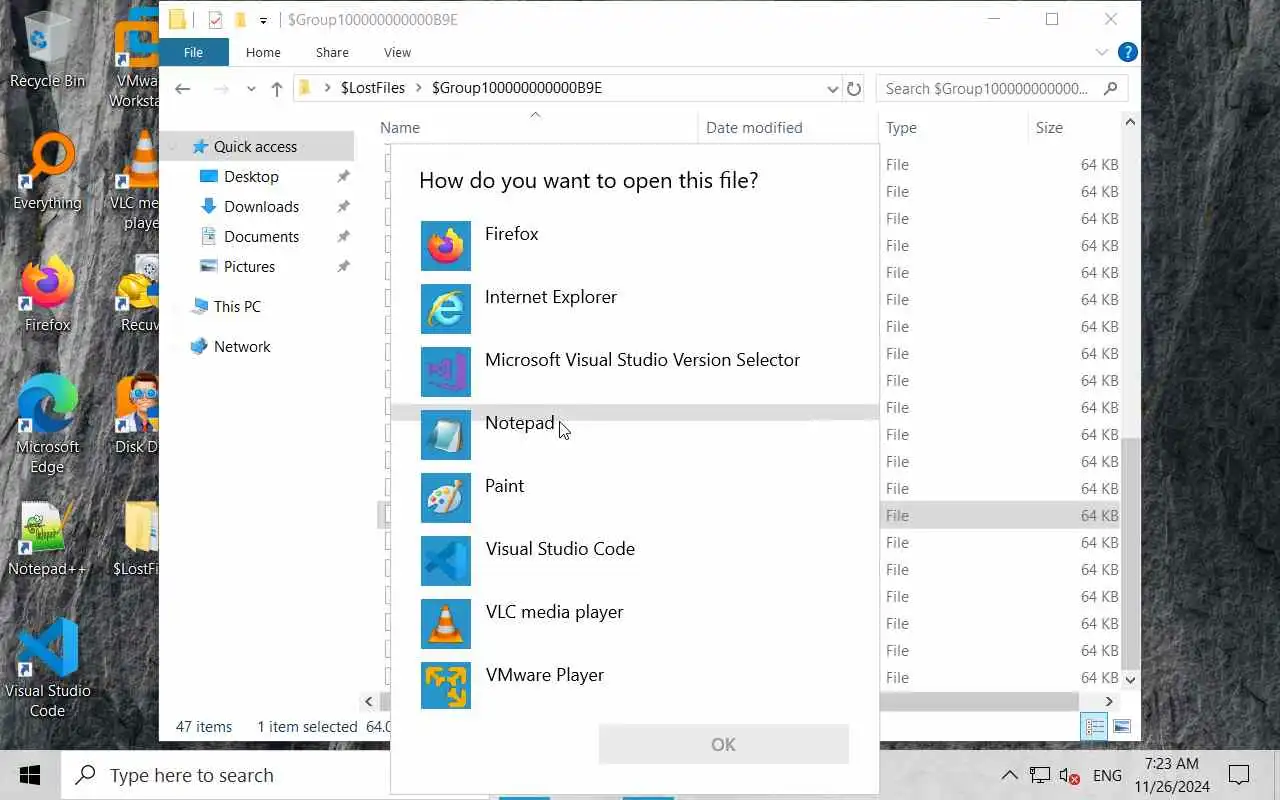Select Notepad in the open-with list
The width and height of the screenshot is (1280, 800).
(634, 434)
